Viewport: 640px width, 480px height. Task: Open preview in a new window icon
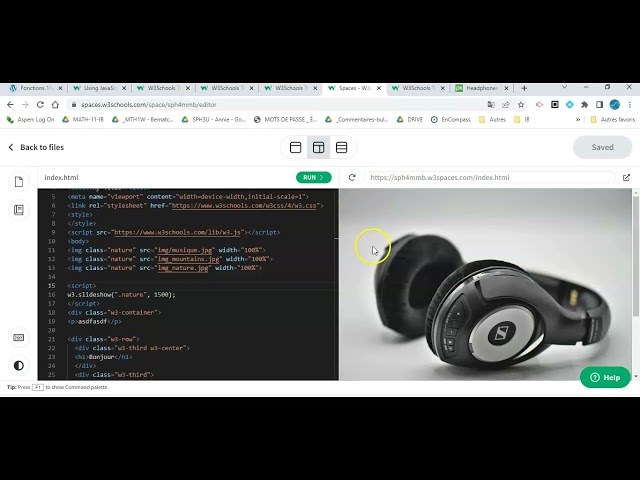[x=627, y=177]
